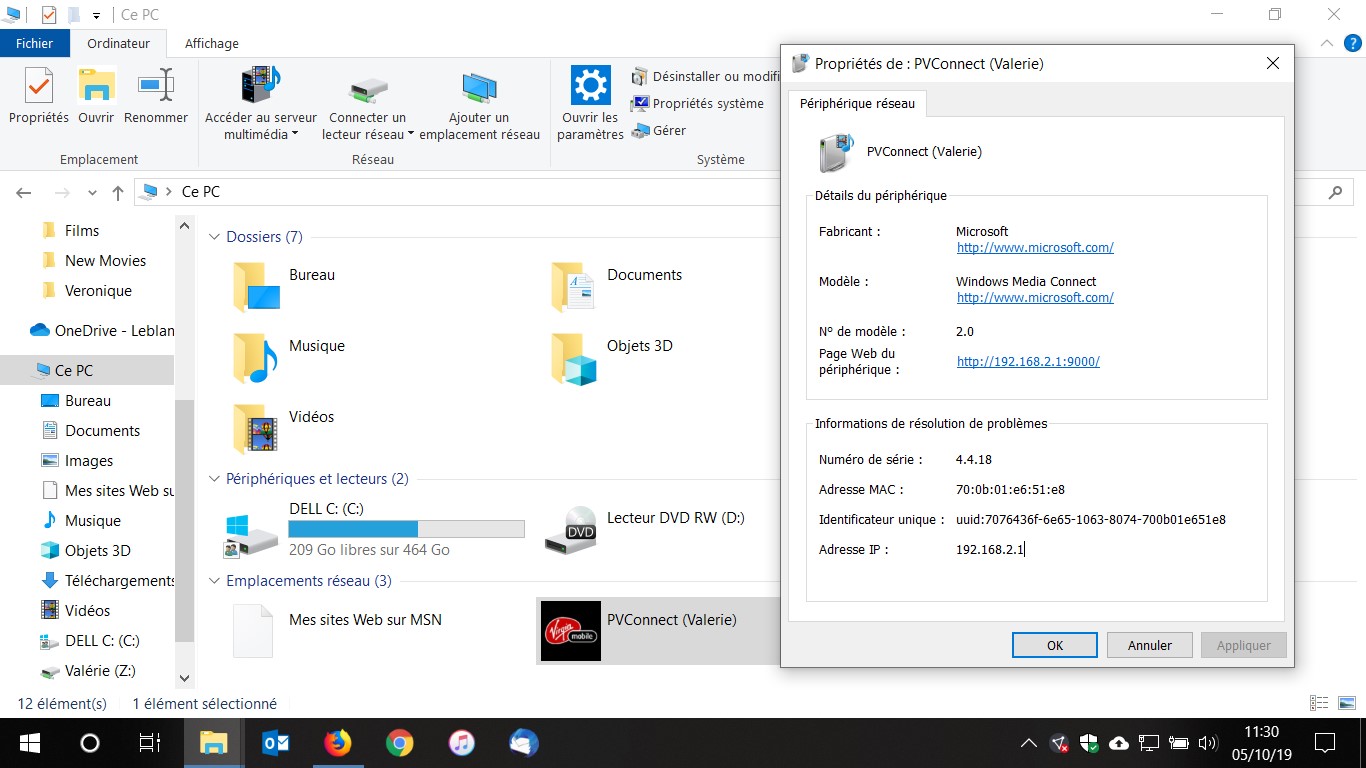Viewport: 1366px width, 768px height.
Task: Switch to the Affichage ribbon tab
Action: pyautogui.click(x=210, y=43)
